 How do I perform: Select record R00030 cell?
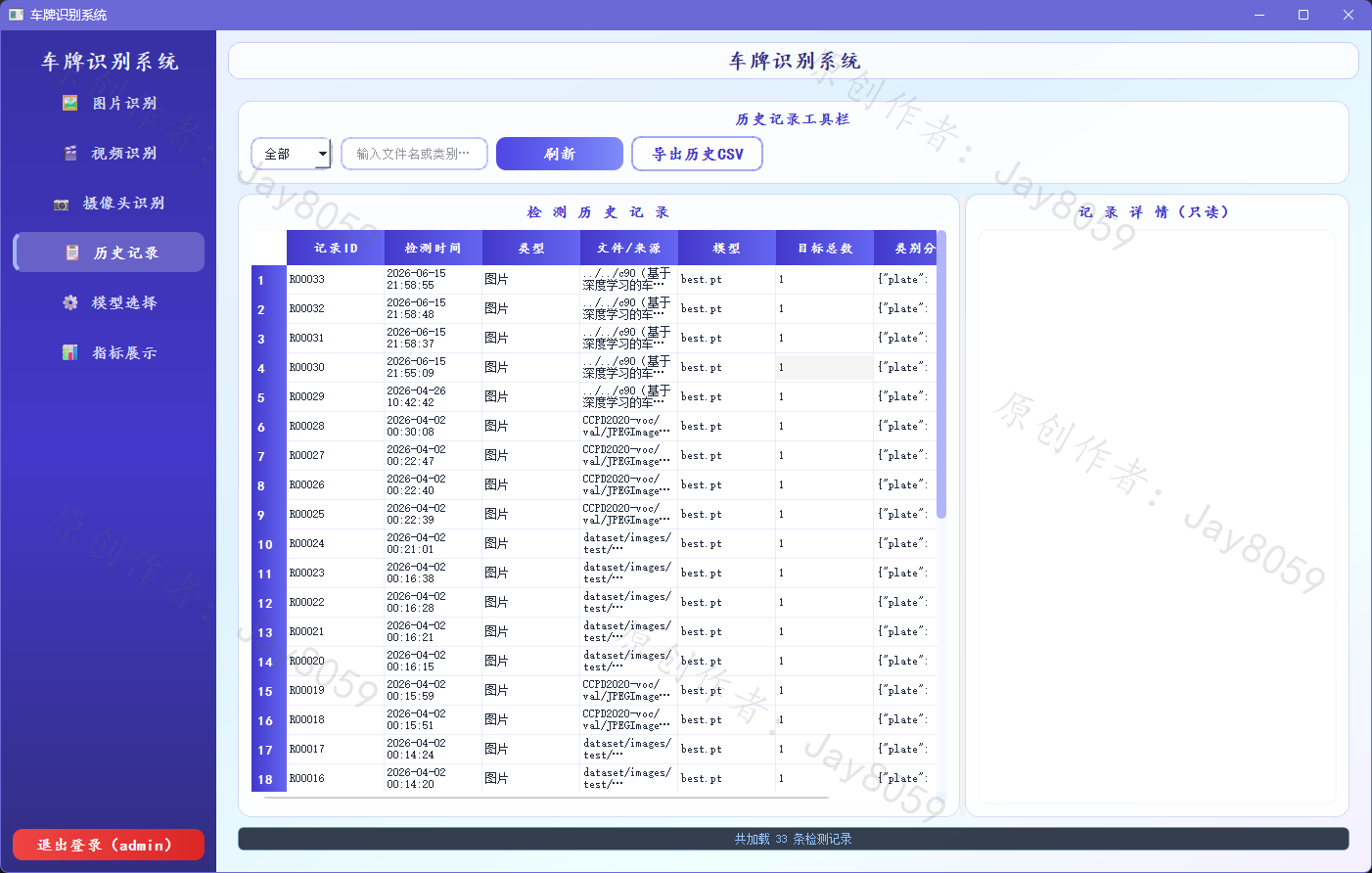point(336,368)
